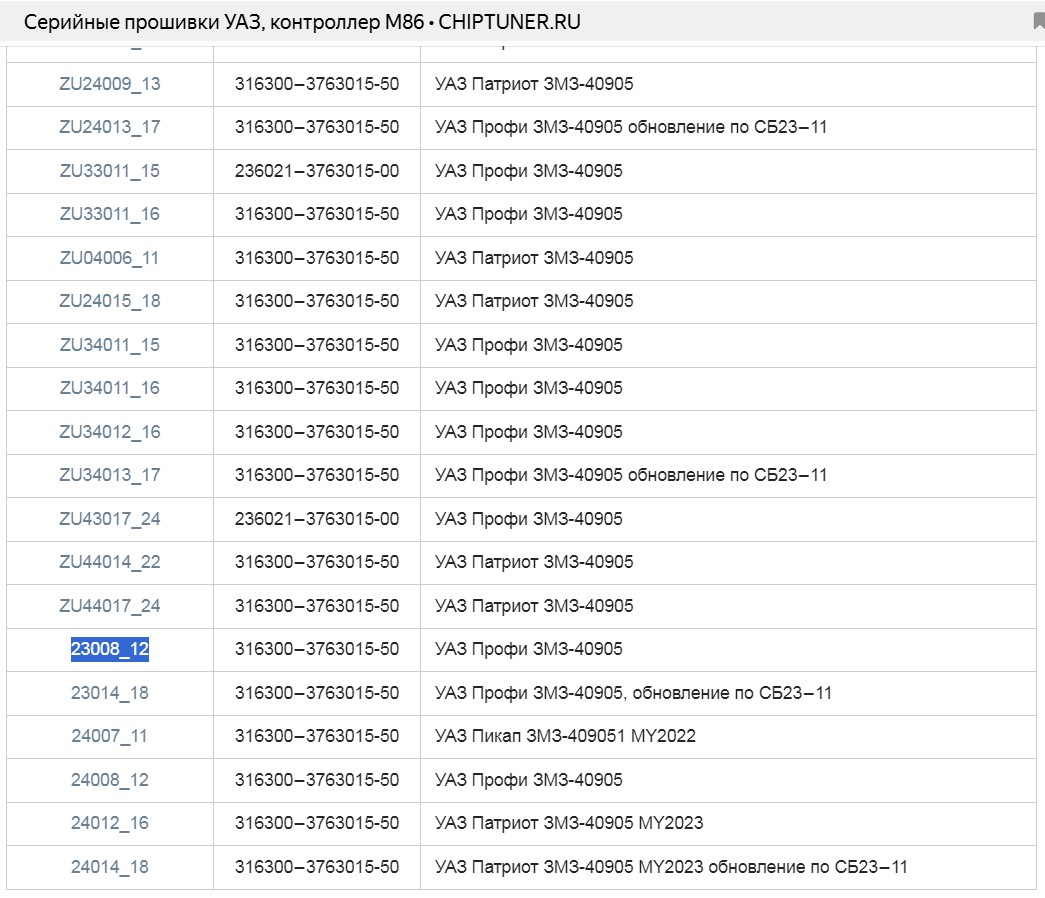Screen dimensions: 1045x898
Task: Open the ZU33011_16 firmware entry
Action: (x=109, y=214)
